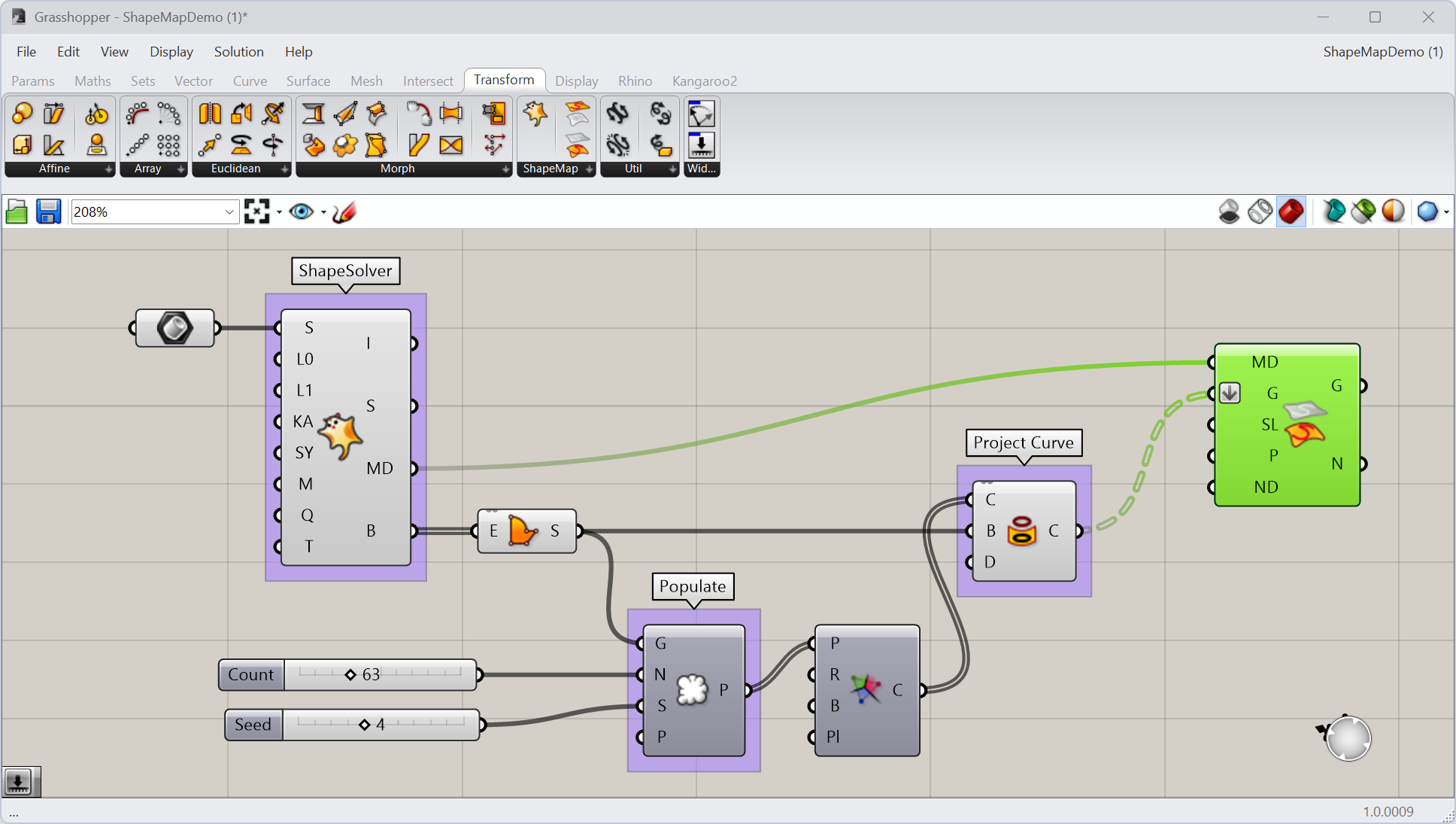This screenshot has width=1456, height=824.
Task: Switch to no preview mode
Action: click(x=1229, y=211)
